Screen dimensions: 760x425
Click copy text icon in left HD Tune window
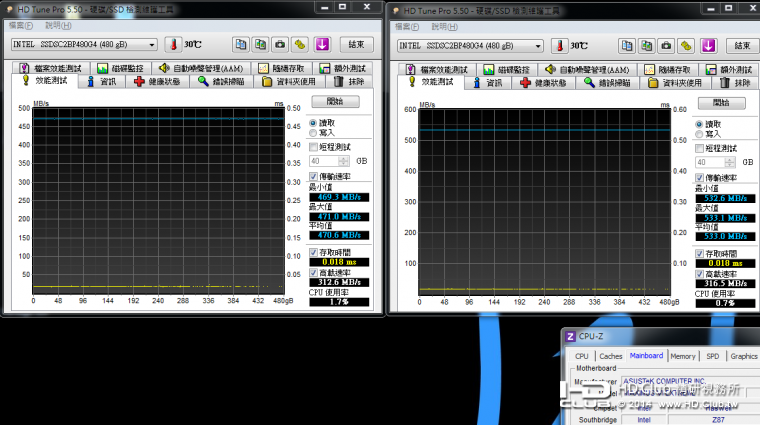tap(240, 45)
